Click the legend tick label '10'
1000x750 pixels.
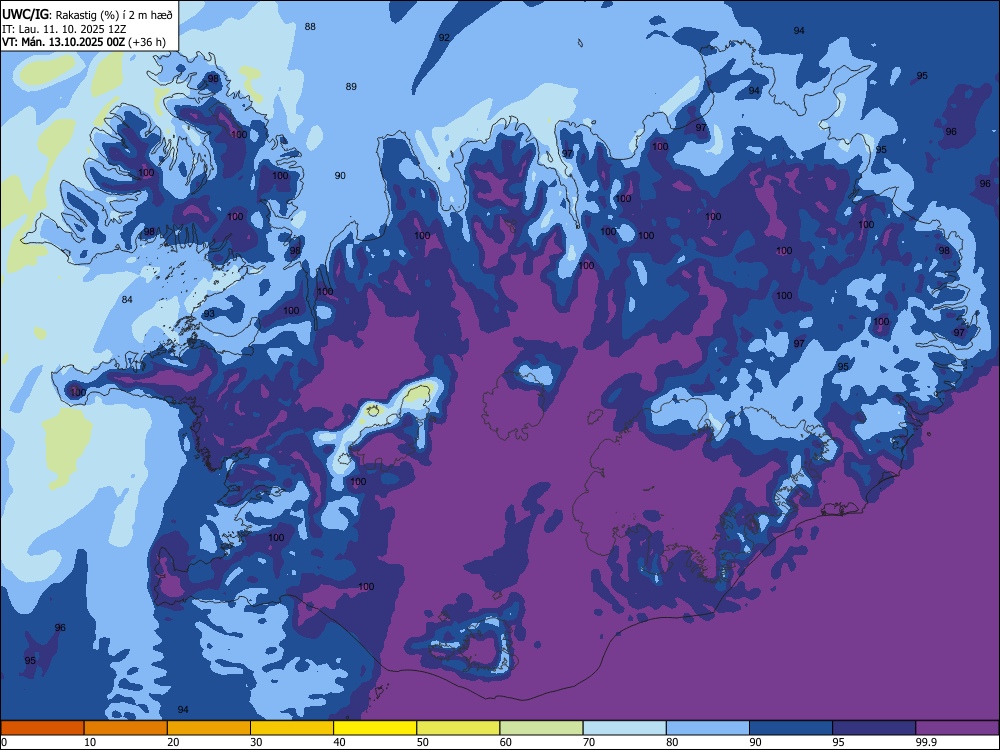click(x=90, y=742)
